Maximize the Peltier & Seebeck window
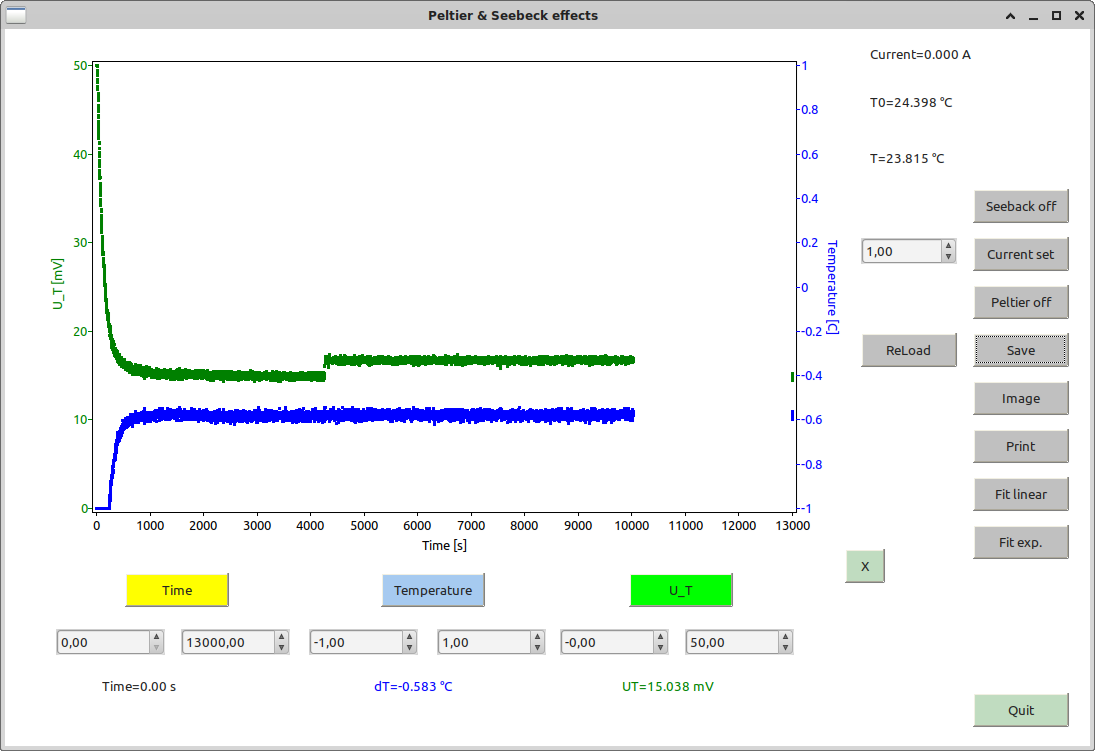1095x751 pixels. coord(1056,15)
